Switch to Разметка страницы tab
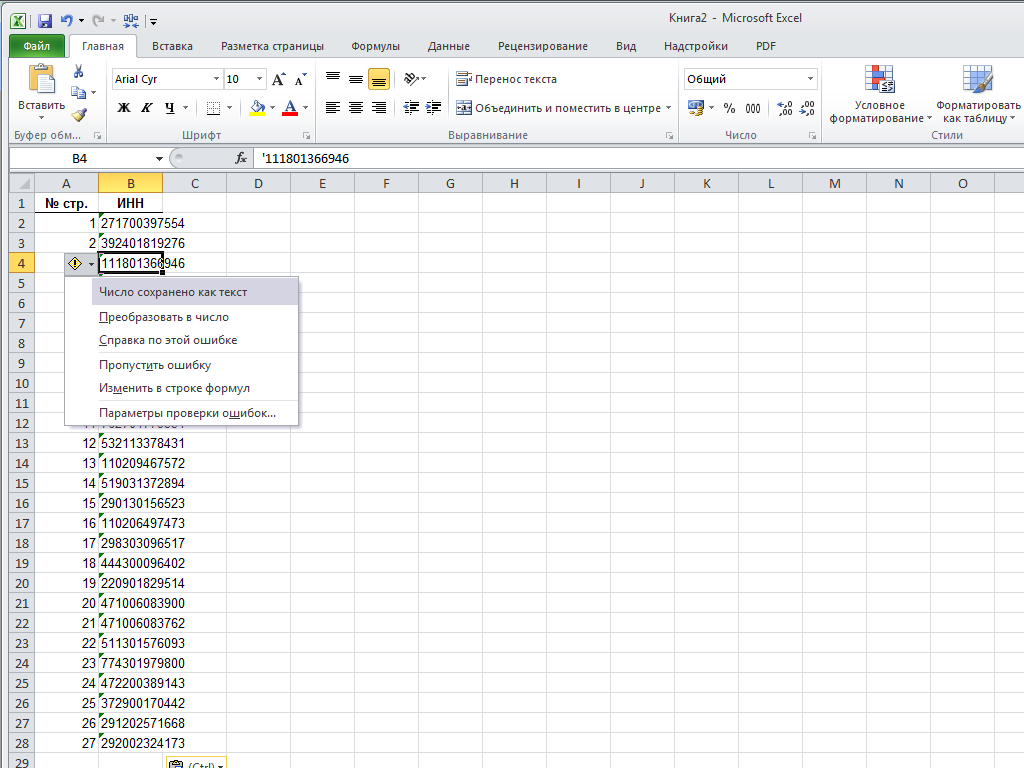1024x768 pixels. click(272, 46)
